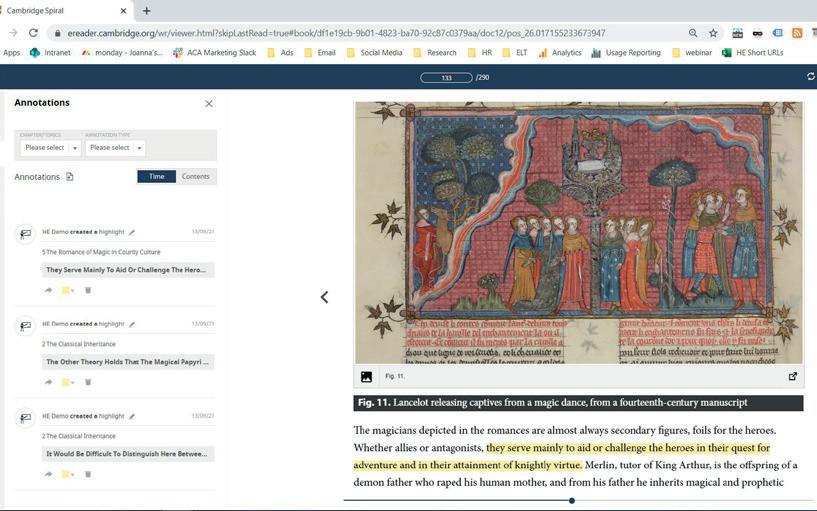
Task: Click the refresh icon in reader header
Action: [810, 77]
